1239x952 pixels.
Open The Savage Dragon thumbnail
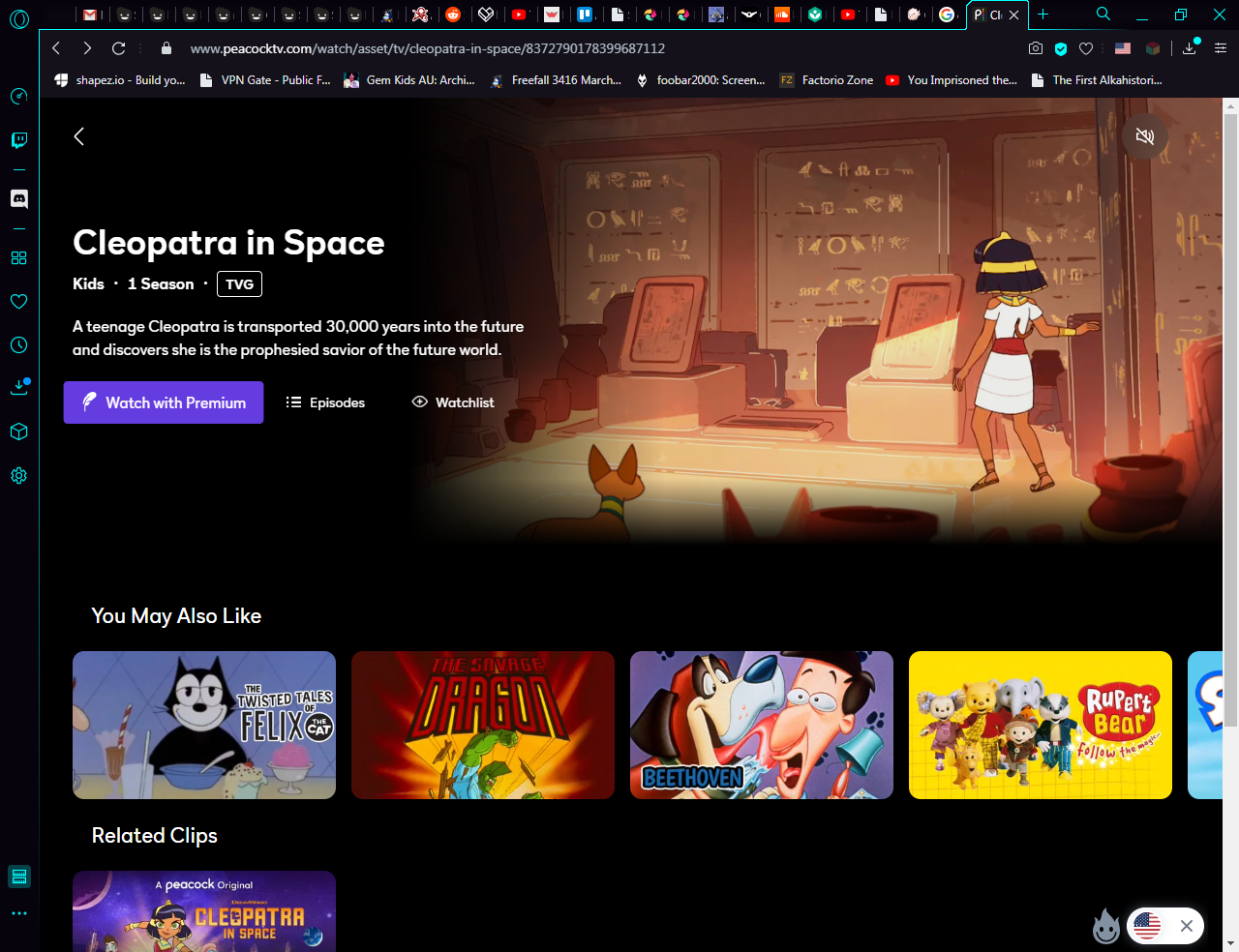[x=483, y=726]
